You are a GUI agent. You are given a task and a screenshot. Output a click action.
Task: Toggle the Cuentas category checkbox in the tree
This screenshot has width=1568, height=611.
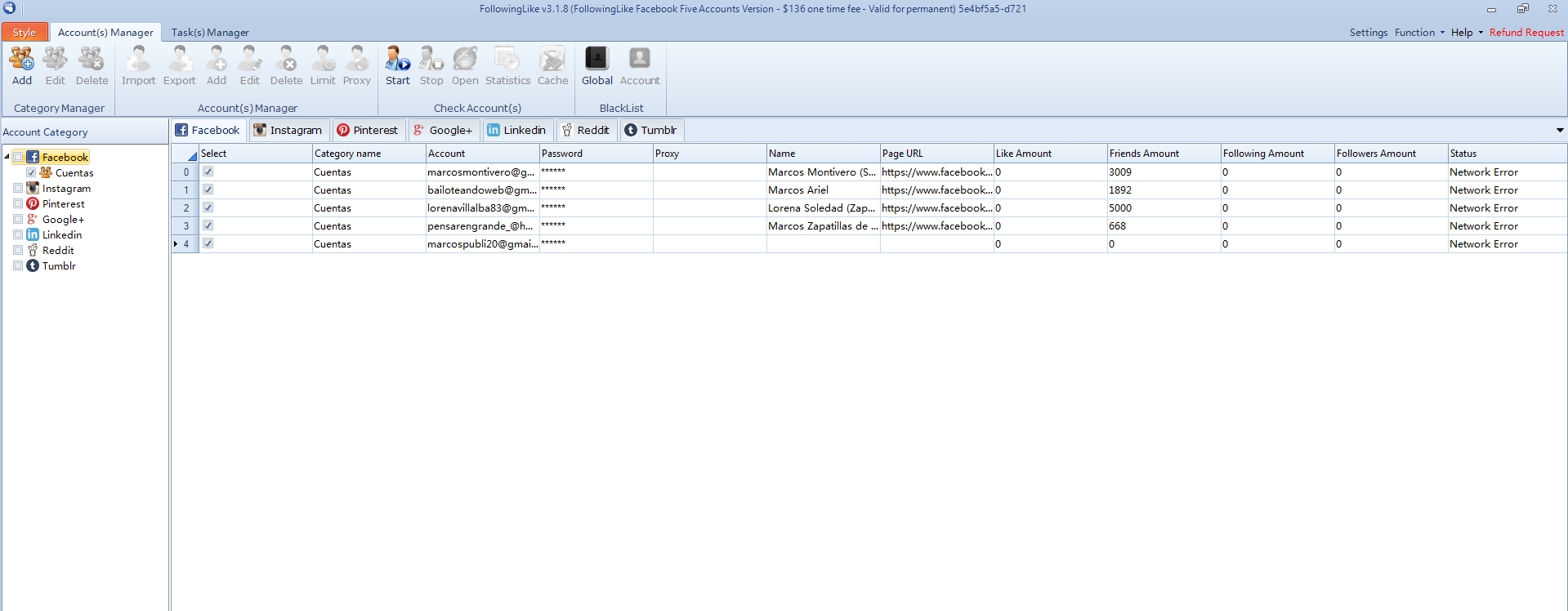pyautogui.click(x=31, y=173)
